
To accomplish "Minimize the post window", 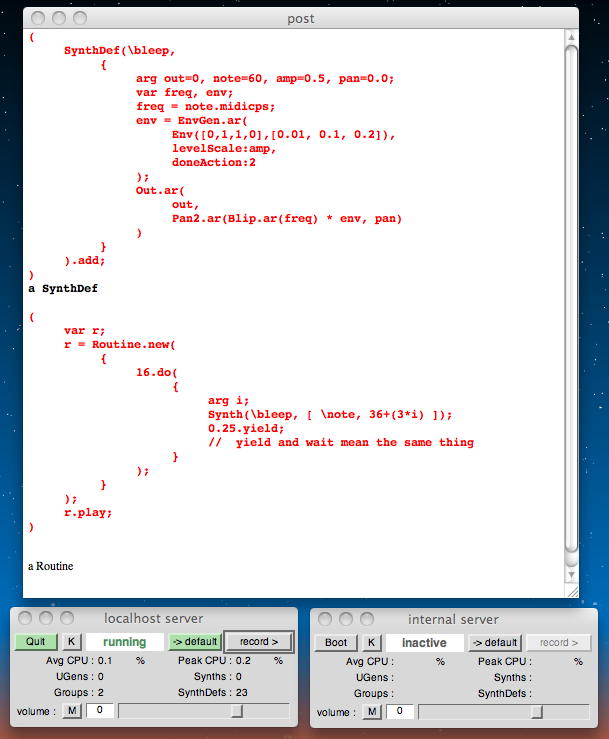I will [x=59, y=18].
